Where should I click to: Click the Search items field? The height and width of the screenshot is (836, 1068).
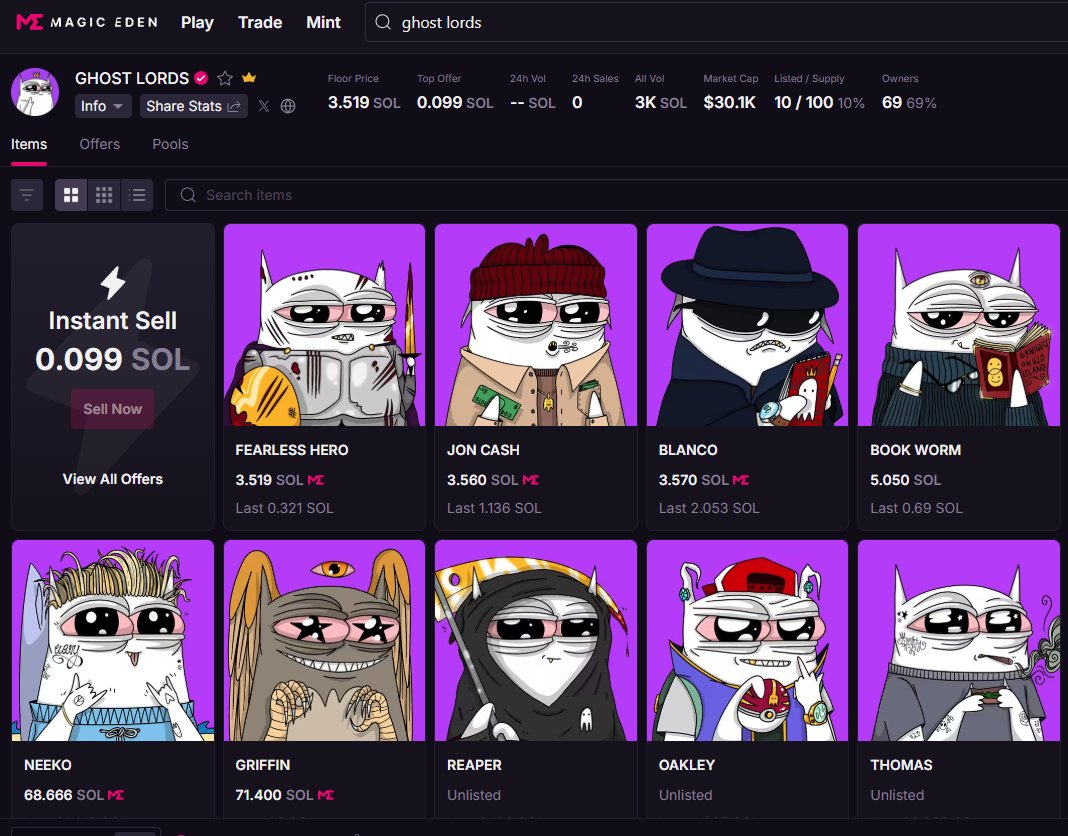click(x=616, y=196)
